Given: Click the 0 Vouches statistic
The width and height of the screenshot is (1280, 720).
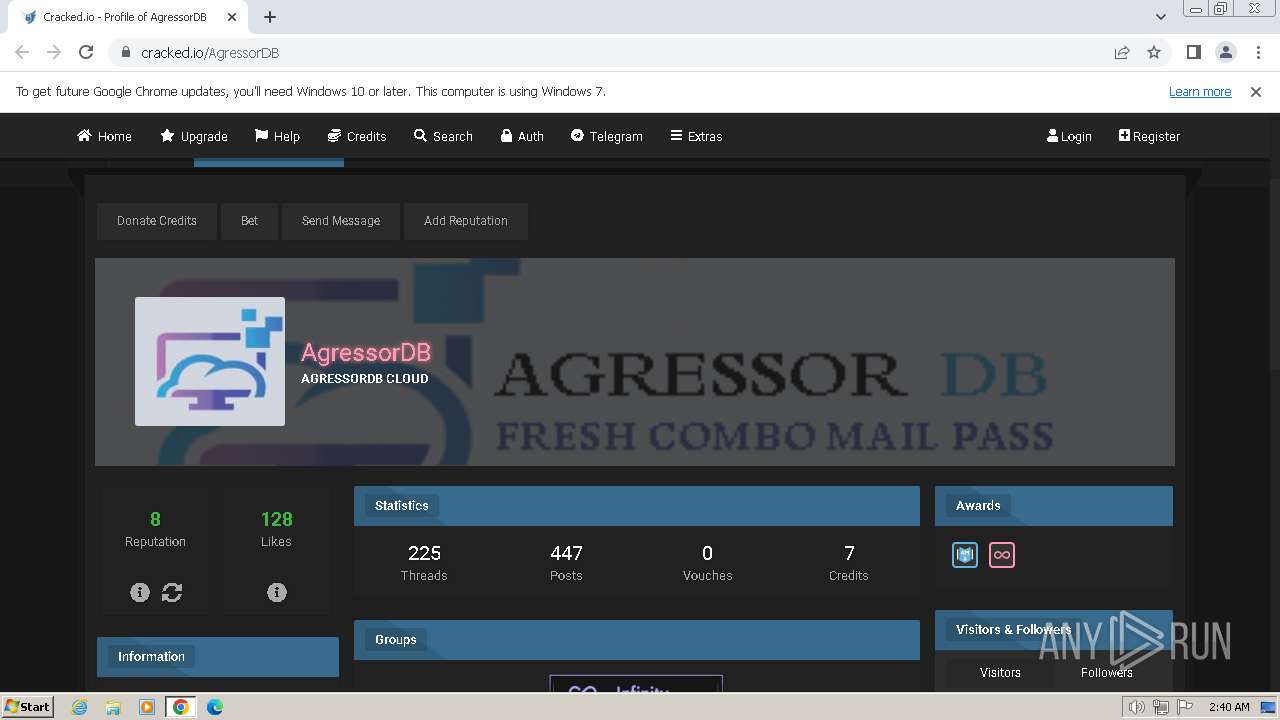Looking at the screenshot, I should [707, 562].
